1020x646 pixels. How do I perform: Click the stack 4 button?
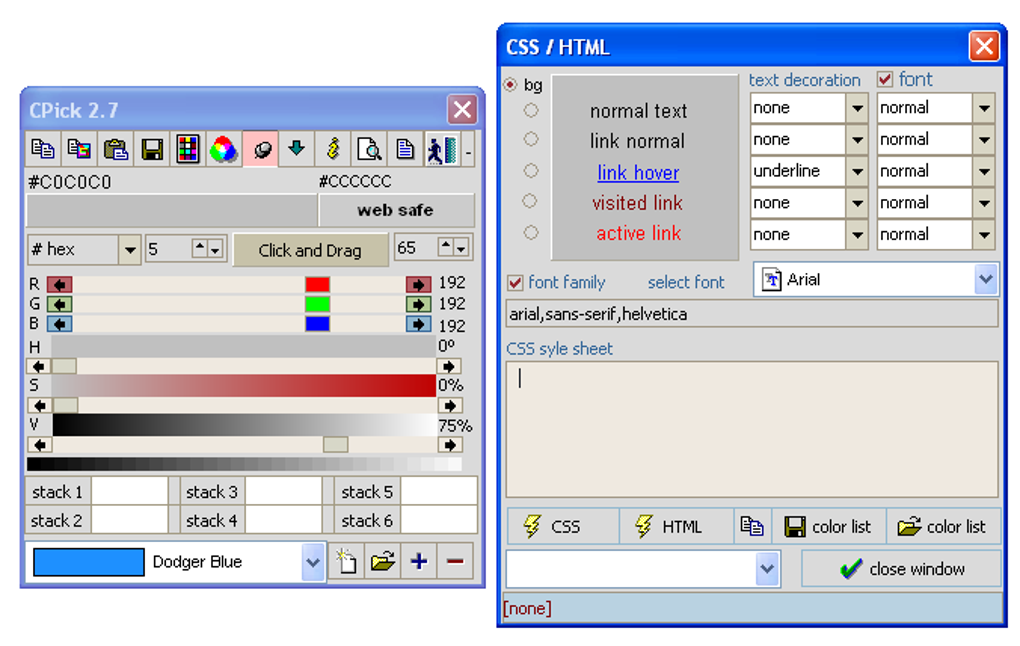coord(211,520)
